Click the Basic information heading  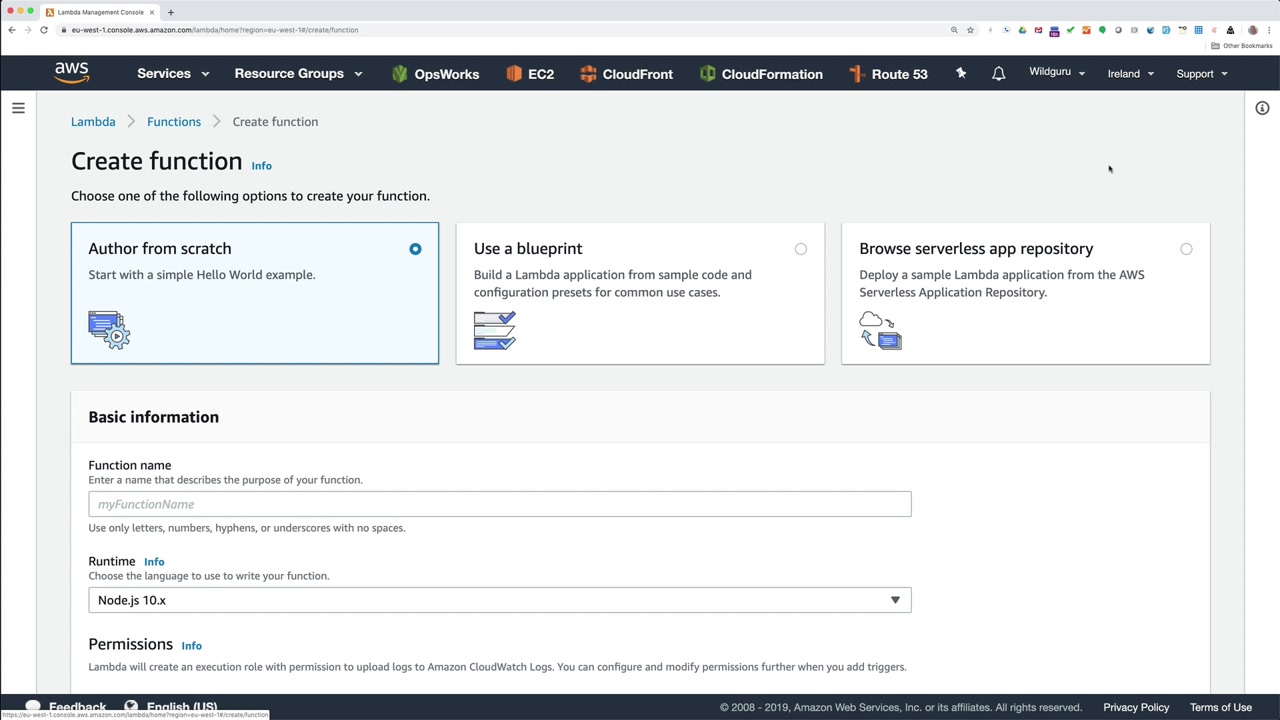(154, 417)
